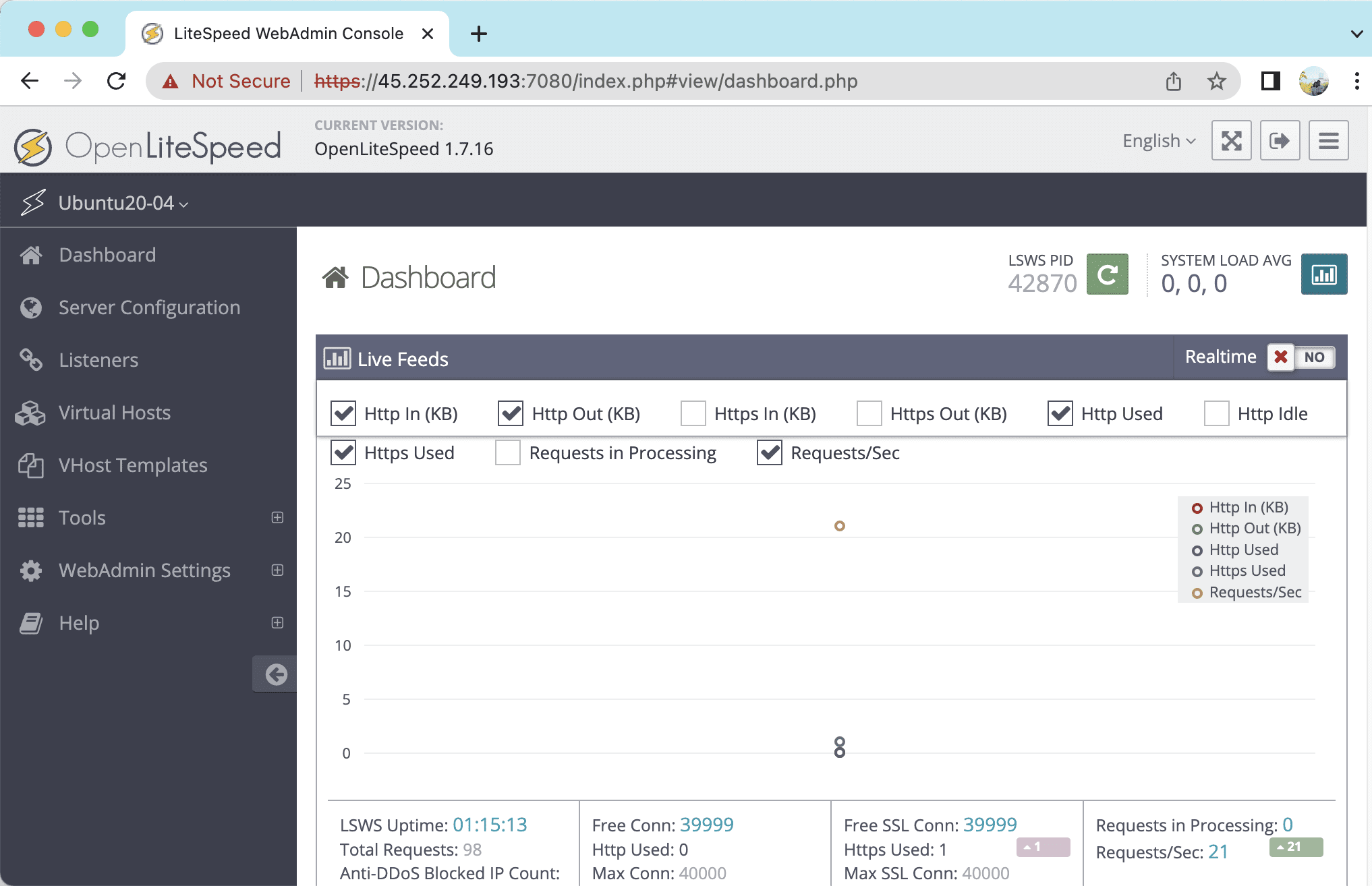Uncheck the Http In (KB) checkbox
Image resolution: width=1372 pixels, height=886 pixels.
pyautogui.click(x=343, y=413)
